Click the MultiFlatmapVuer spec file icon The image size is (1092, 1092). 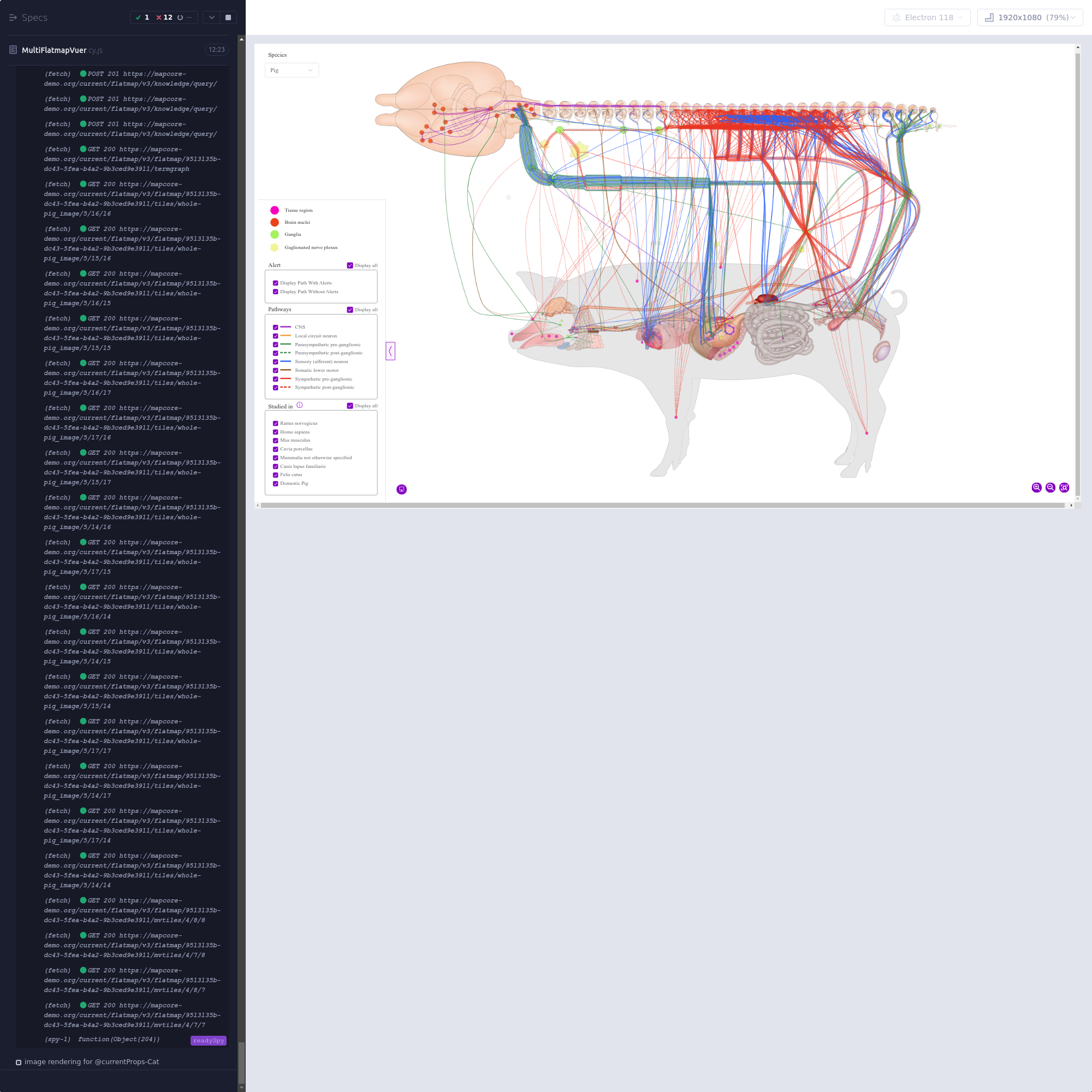click(13, 50)
